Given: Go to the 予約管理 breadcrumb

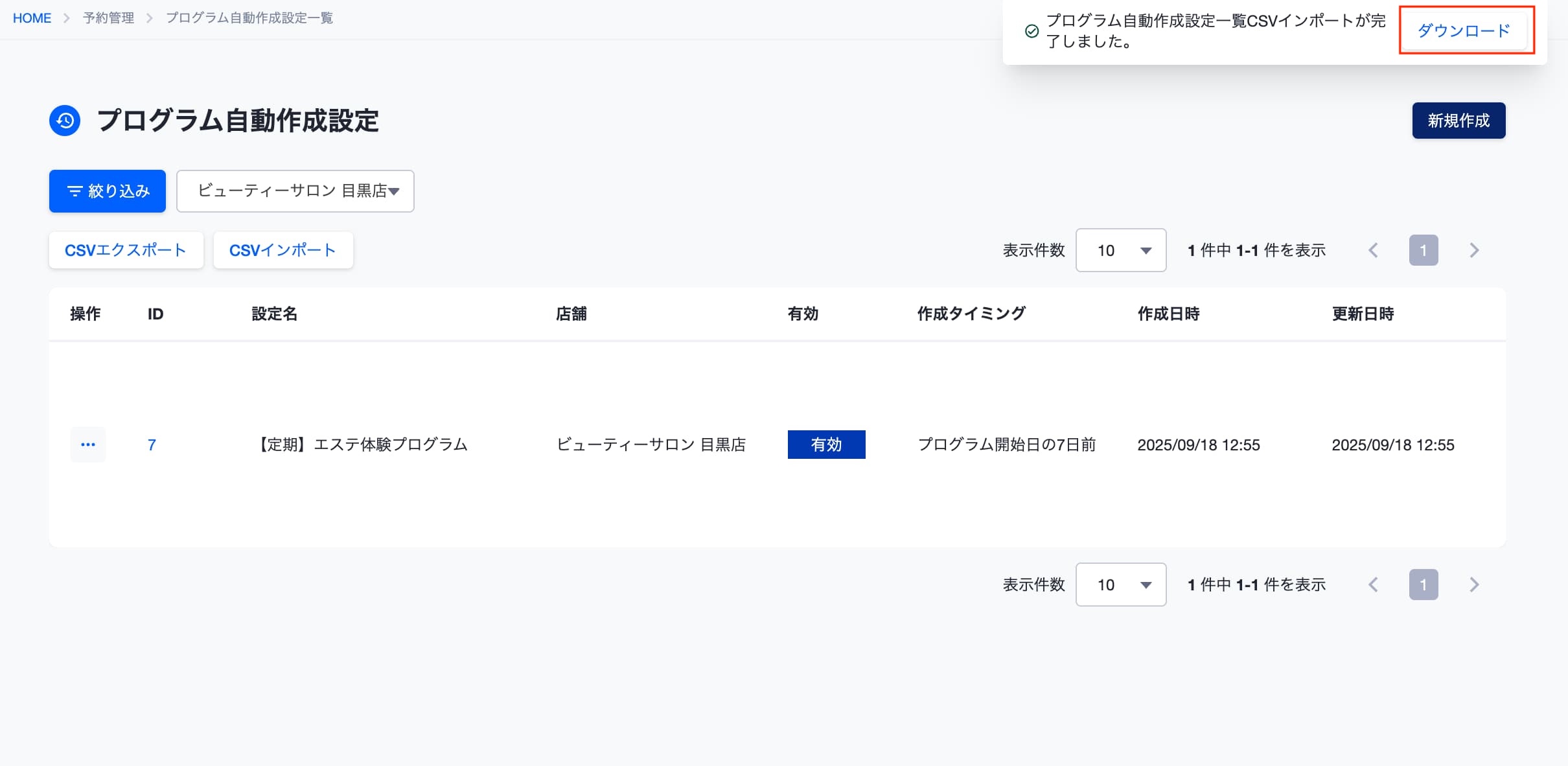Looking at the screenshot, I should (108, 18).
